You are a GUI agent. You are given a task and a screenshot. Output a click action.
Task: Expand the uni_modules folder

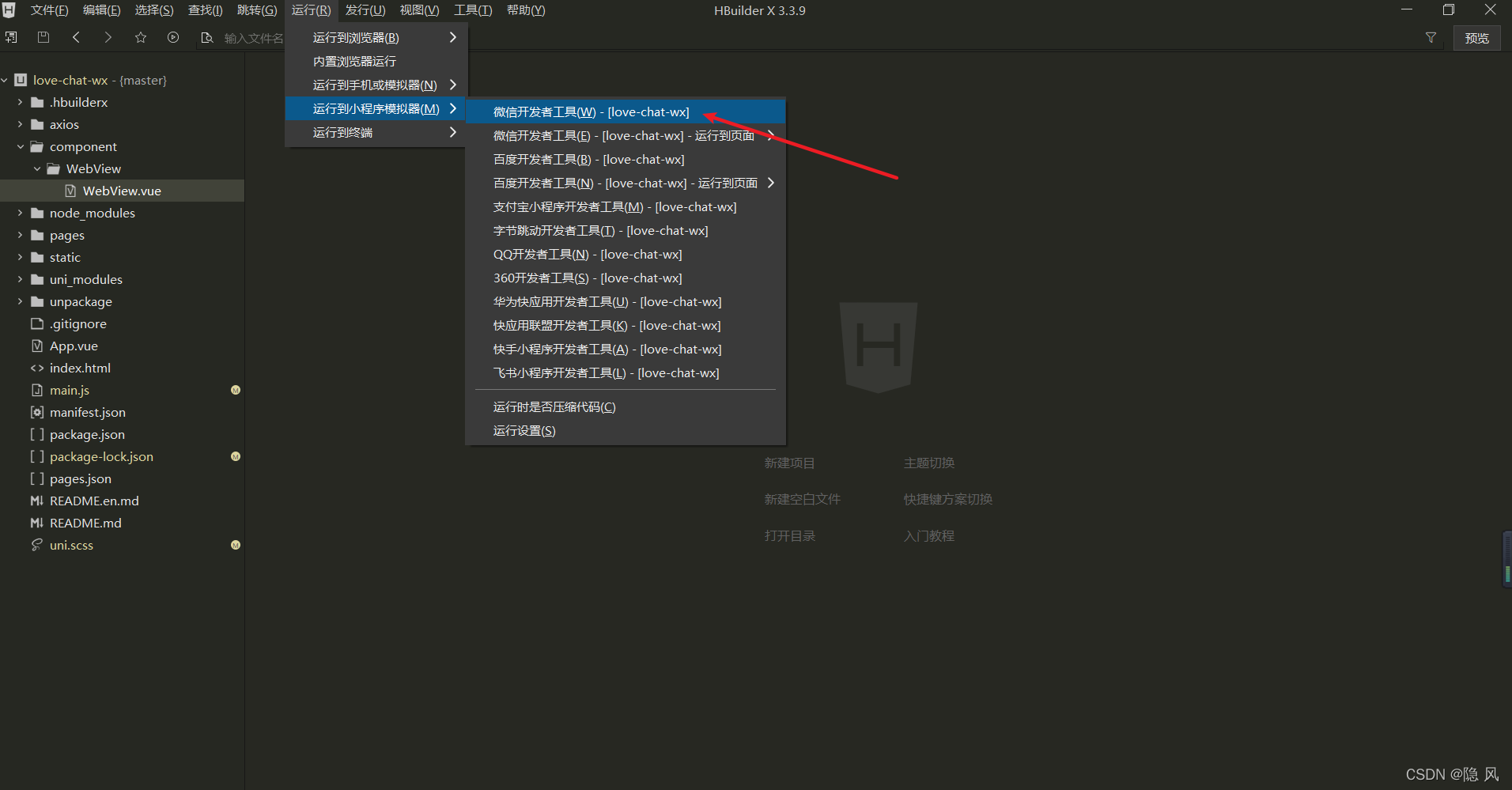click(x=21, y=279)
